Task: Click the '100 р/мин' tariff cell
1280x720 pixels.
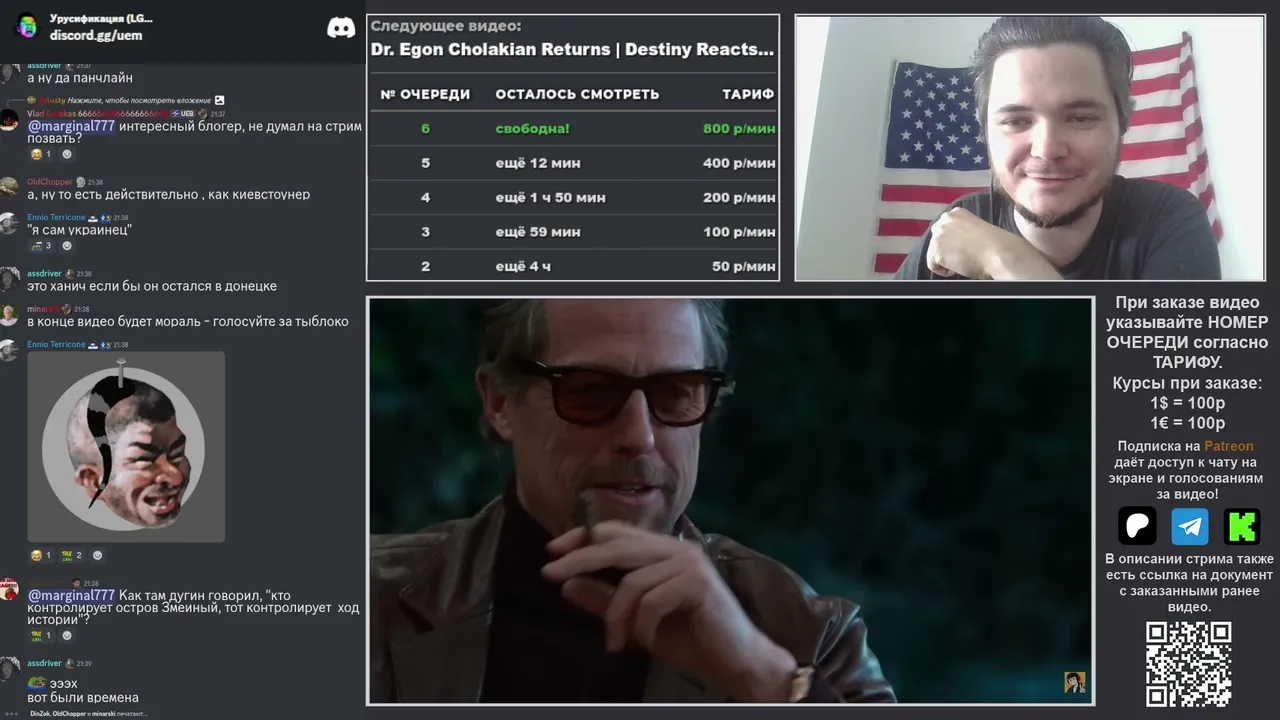Action: (x=739, y=232)
